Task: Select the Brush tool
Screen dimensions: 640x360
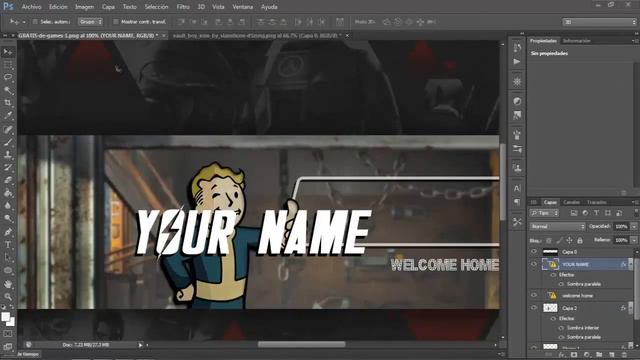Action: coord(8,142)
